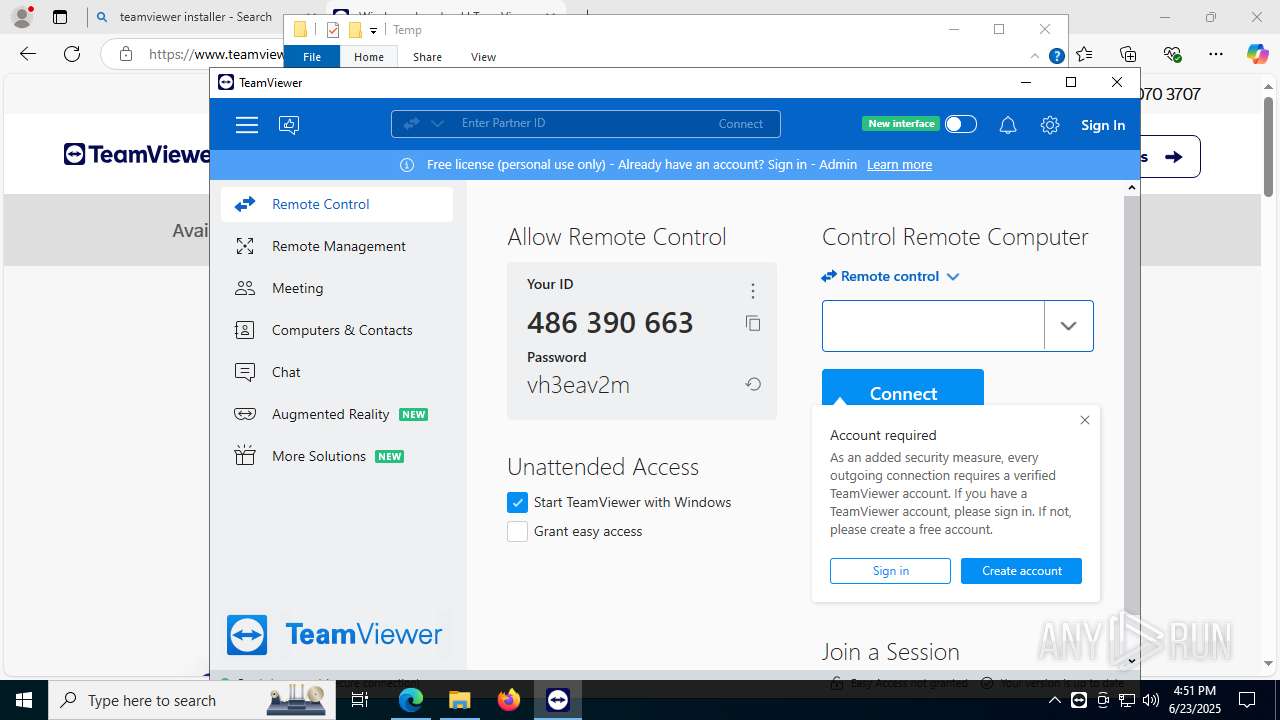Image resolution: width=1280 pixels, height=720 pixels.
Task: Click the scroll down arrow in TeamViewer
Action: 1132,661
